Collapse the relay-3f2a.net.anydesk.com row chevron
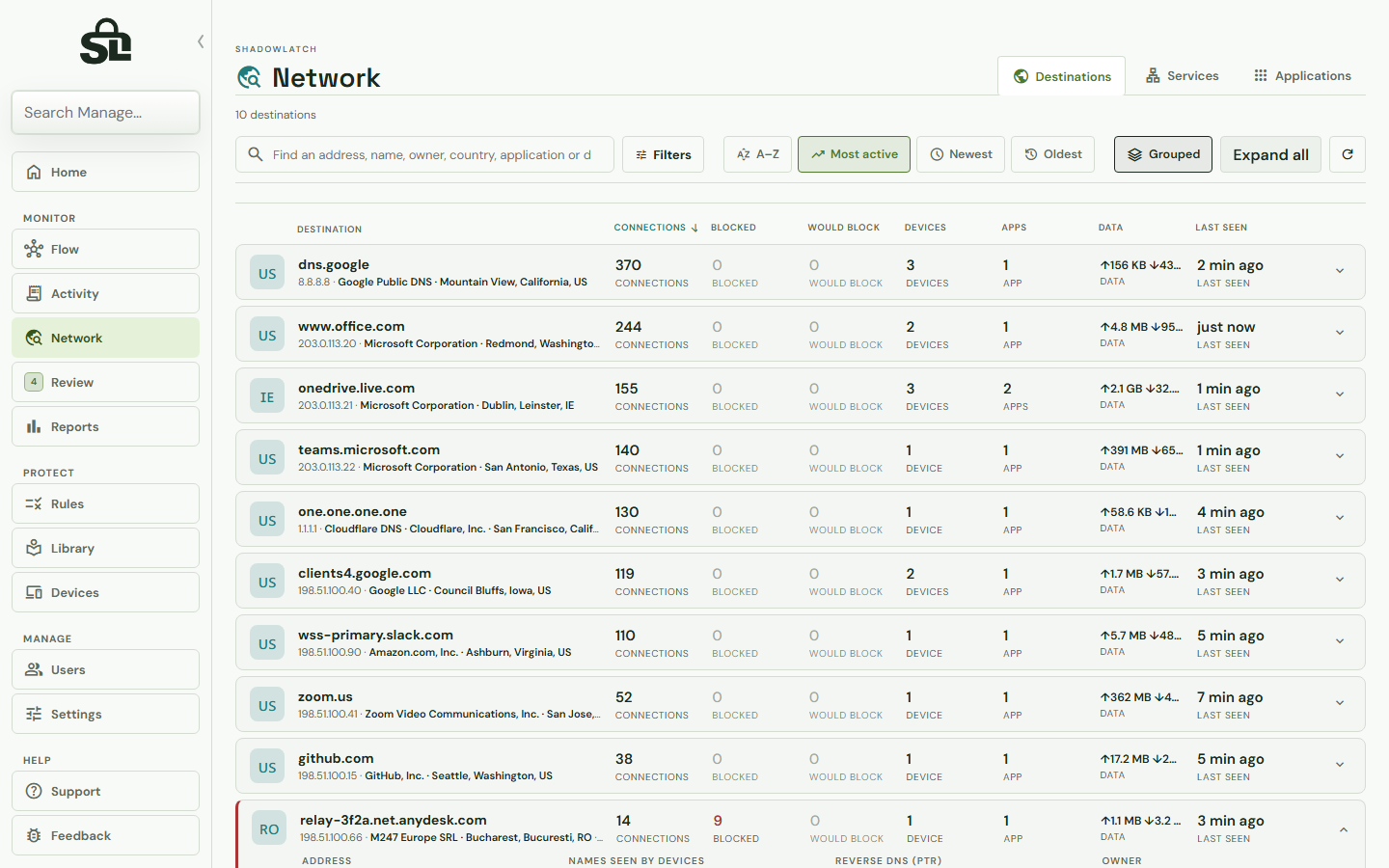Viewport: 1389px width, 868px height. 1343,829
